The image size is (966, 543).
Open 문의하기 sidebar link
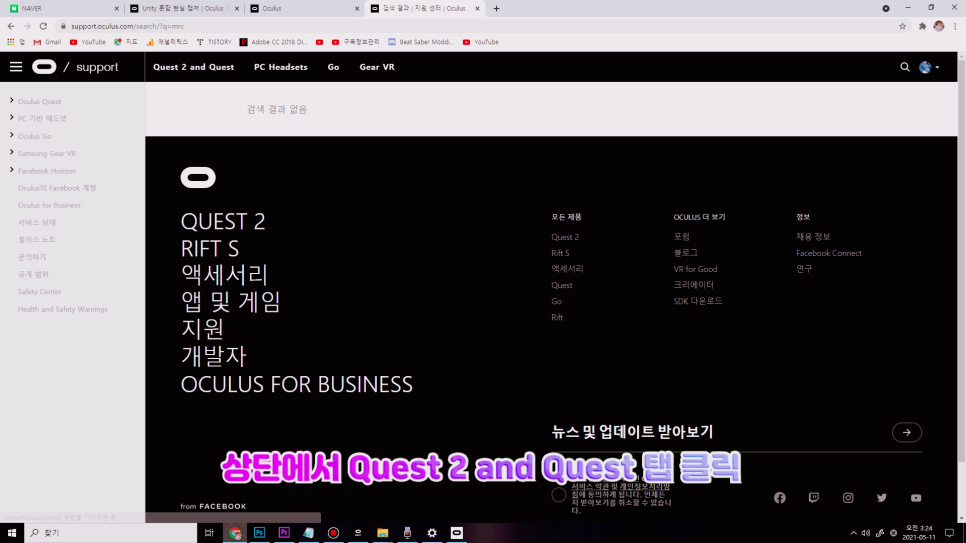(x=32, y=256)
